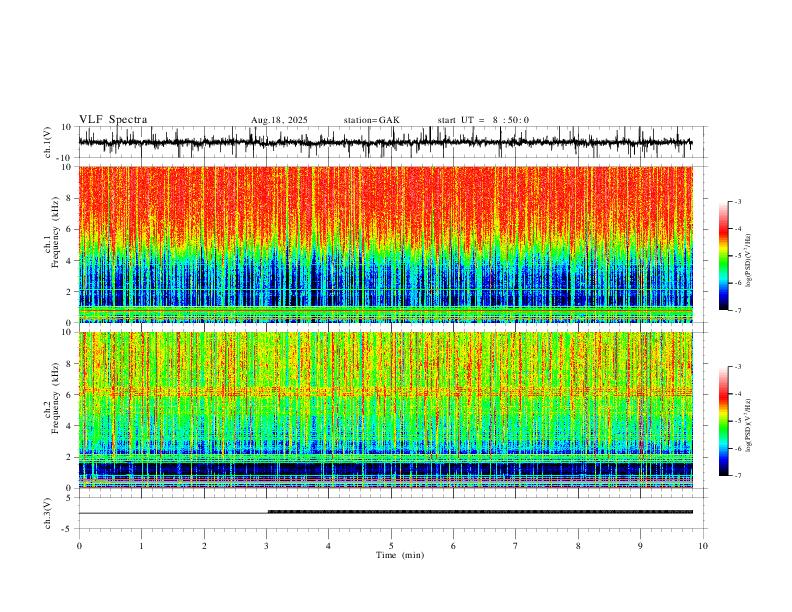Screen dimensions: 792x612
Task: Click the "VLF Spectra" plot title
Action: click(x=113, y=120)
